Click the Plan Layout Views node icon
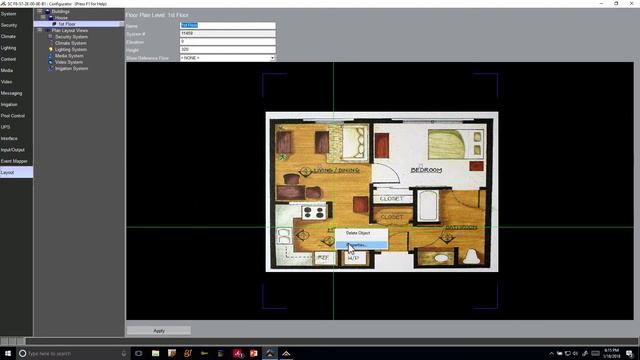This screenshot has height=360, width=640. click(x=47, y=30)
